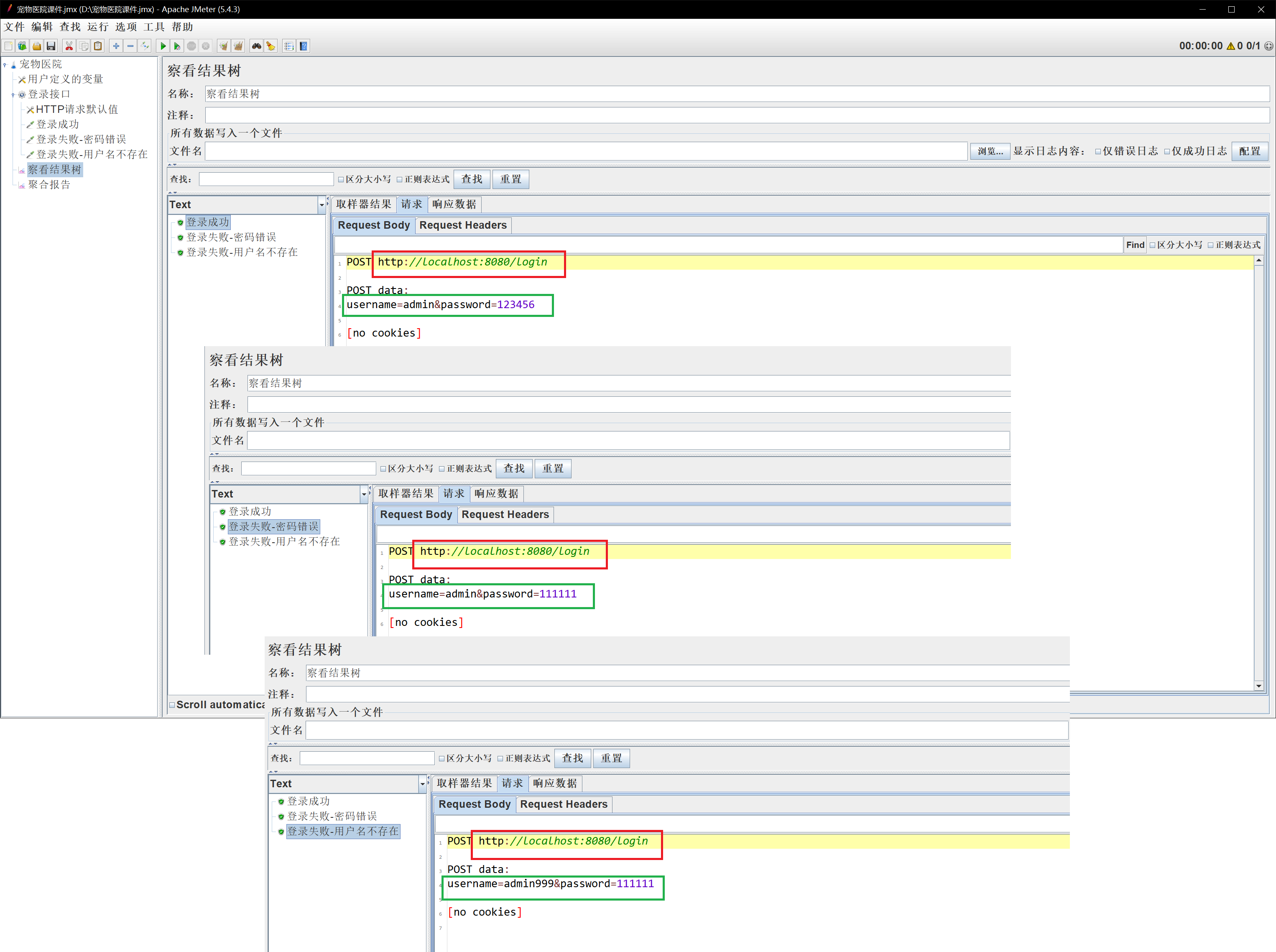Click the Start test green play icon
The height and width of the screenshot is (952, 1276).
163,46
